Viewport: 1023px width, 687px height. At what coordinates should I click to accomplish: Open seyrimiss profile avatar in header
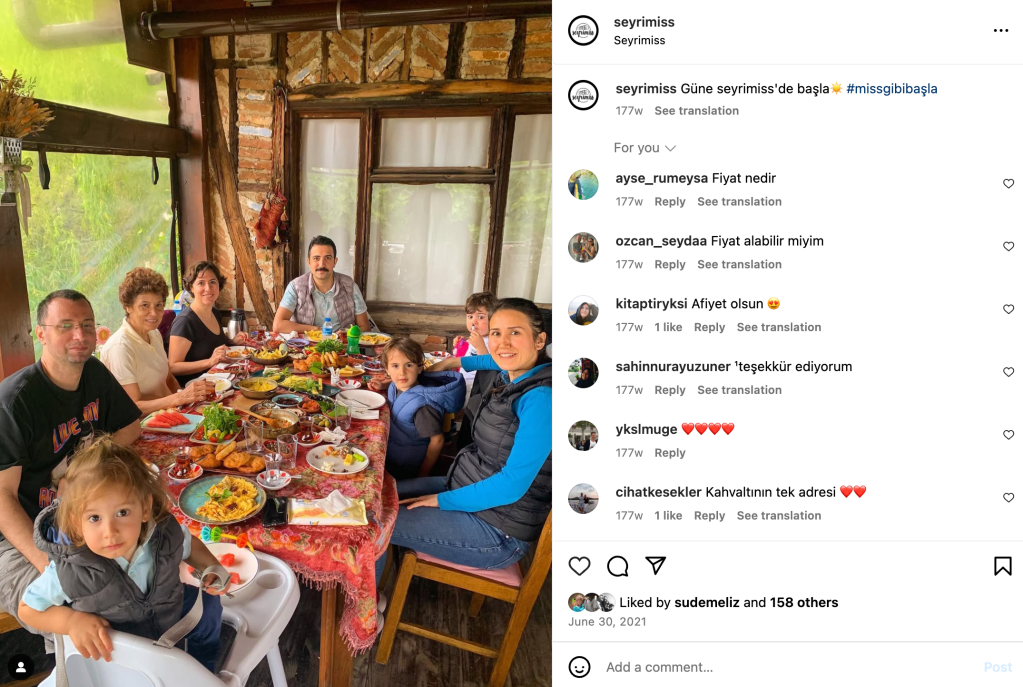point(583,31)
